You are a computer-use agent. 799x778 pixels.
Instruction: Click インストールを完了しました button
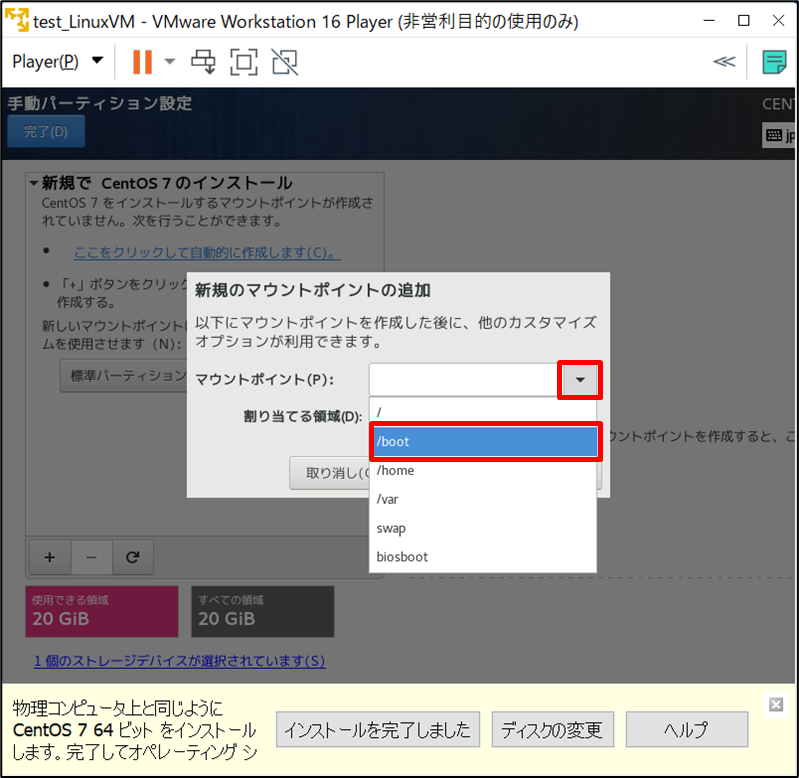(378, 730)
